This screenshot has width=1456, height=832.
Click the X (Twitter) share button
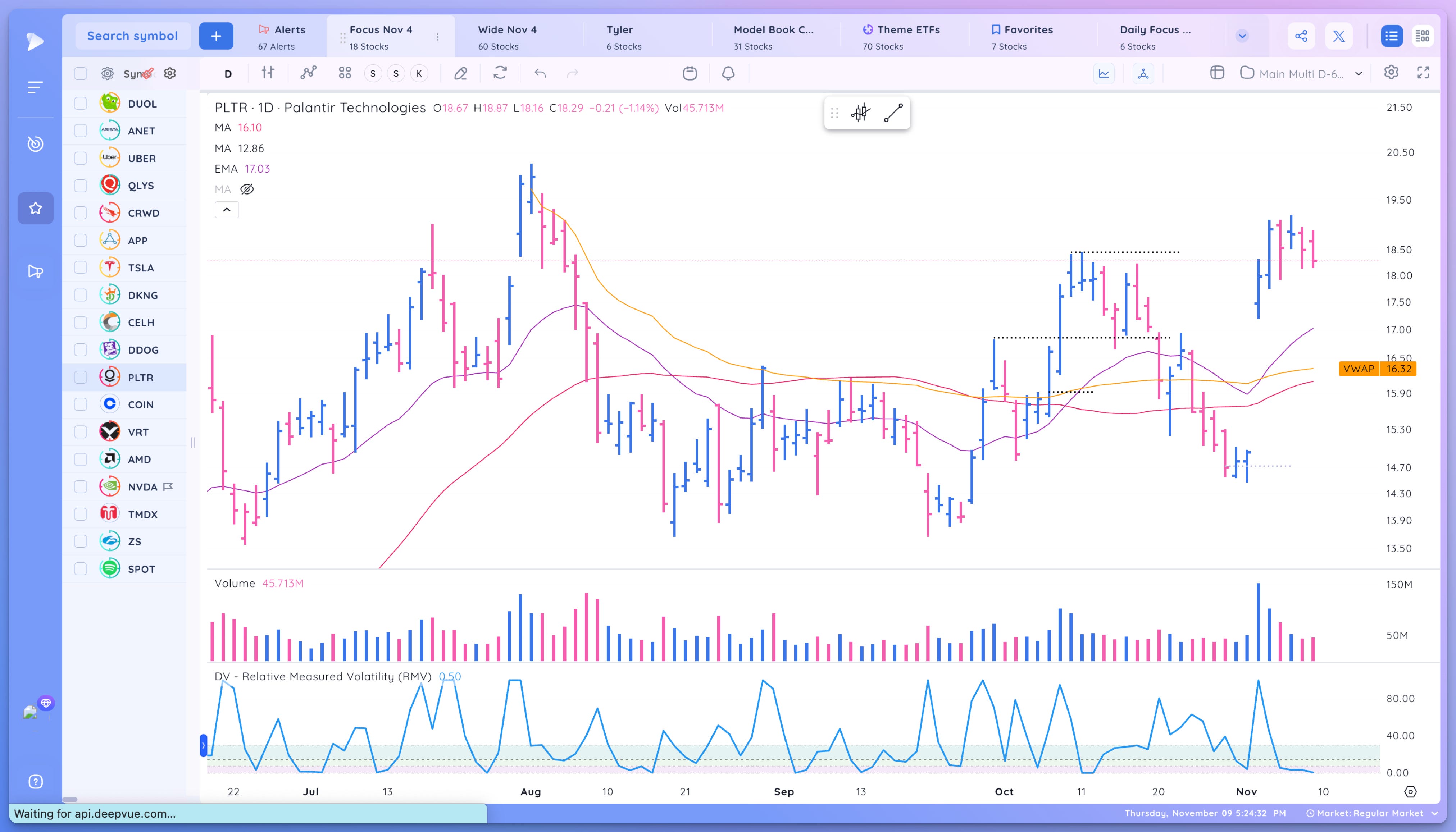click(x=1339, y=36)
